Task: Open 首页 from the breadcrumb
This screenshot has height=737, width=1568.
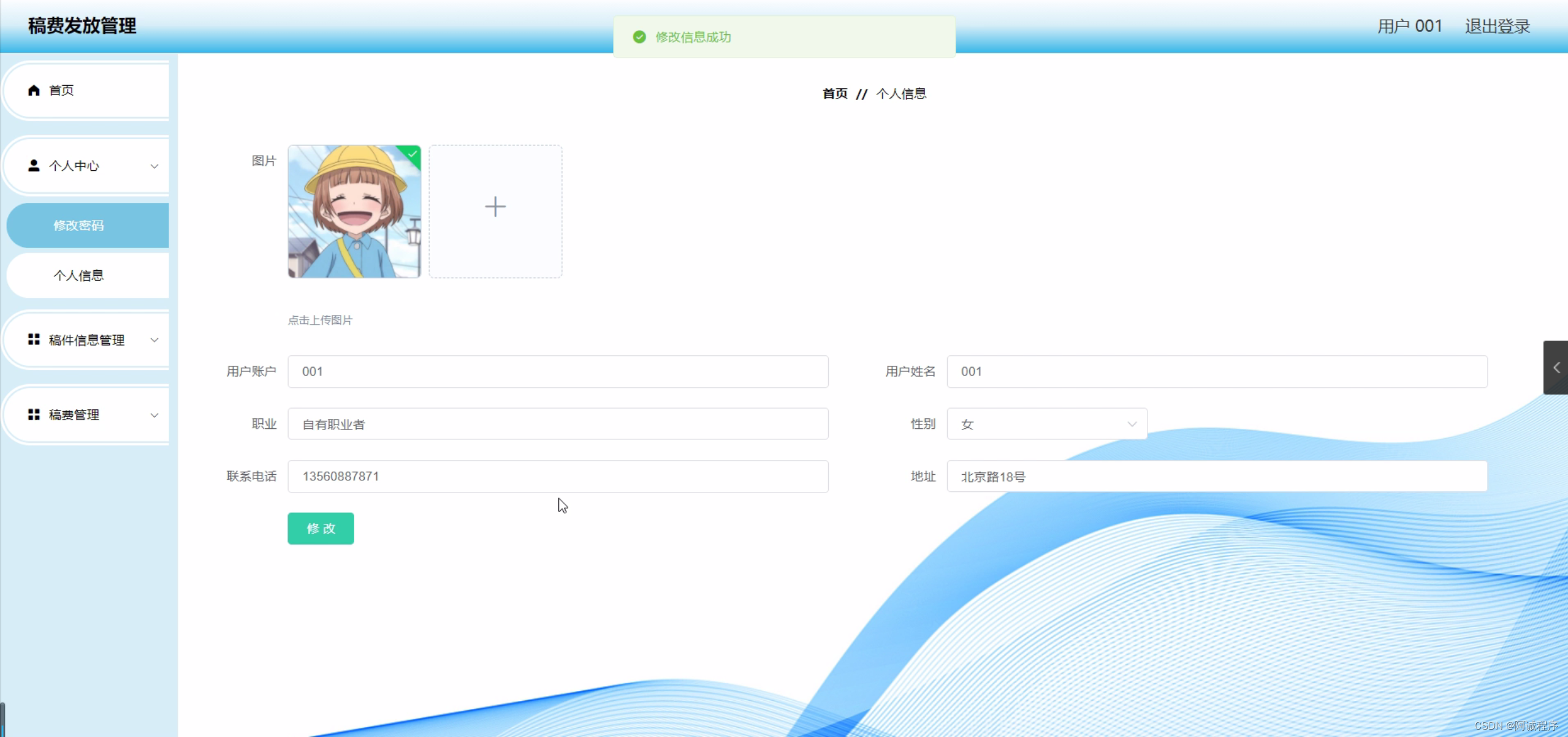Action: point(834,93)
